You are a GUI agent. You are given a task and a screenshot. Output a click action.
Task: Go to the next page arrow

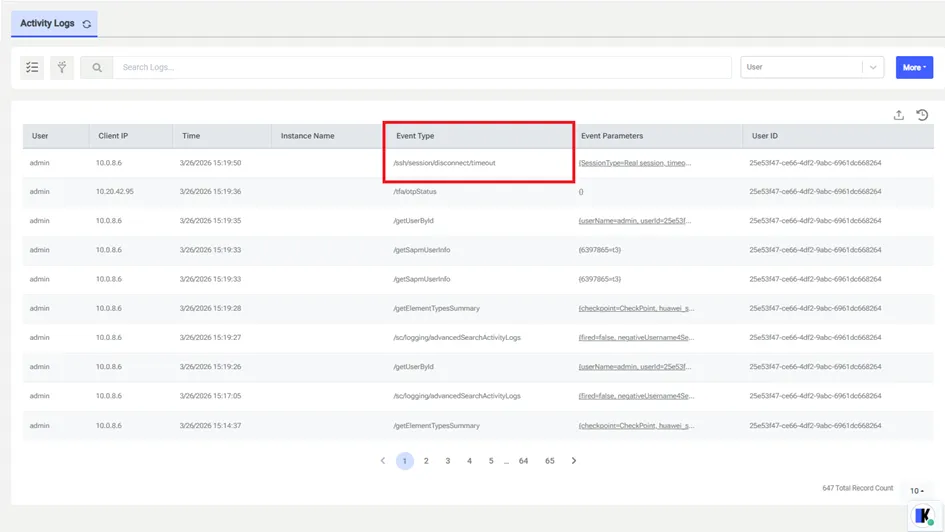[x=574, y=461]
